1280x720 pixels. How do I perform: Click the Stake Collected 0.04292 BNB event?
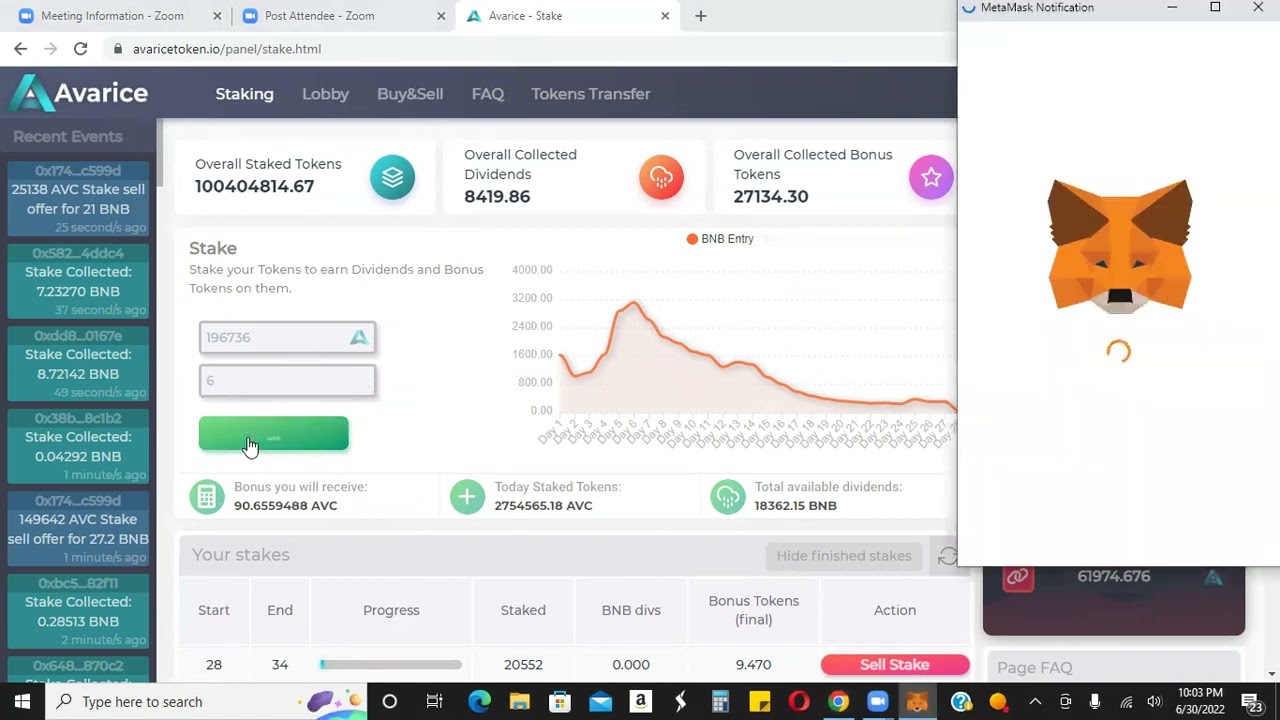(78, 446)
